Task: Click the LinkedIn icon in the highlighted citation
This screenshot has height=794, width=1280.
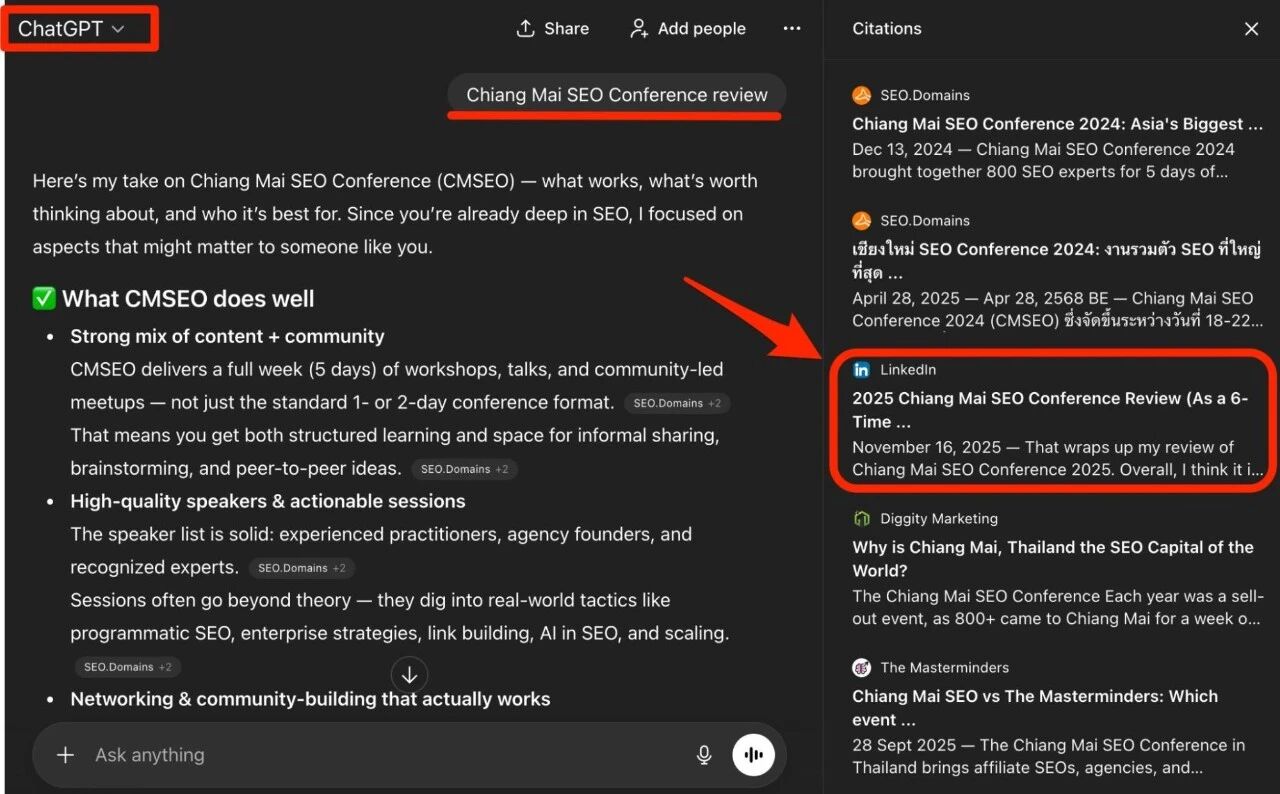Action: tap(862, 369)
